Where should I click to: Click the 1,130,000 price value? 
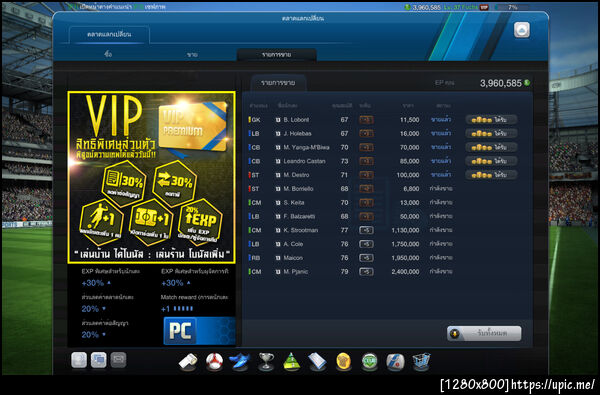click(405, 230)
